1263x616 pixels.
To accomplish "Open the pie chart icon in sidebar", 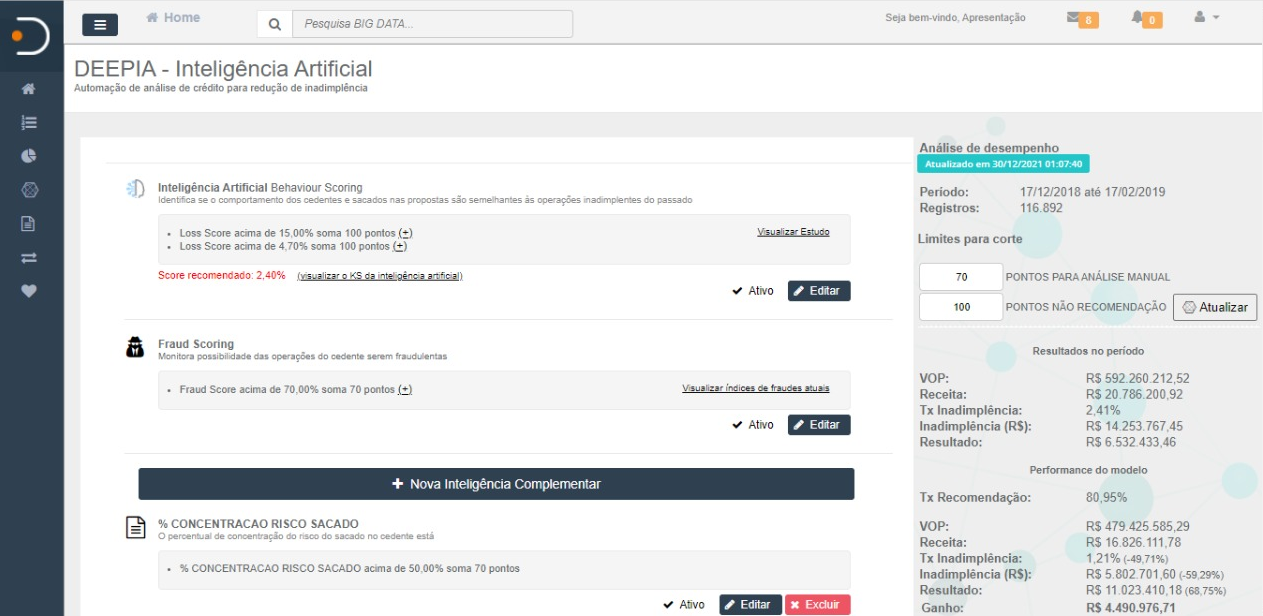I will pyautogui.click(x=29, y=156).
